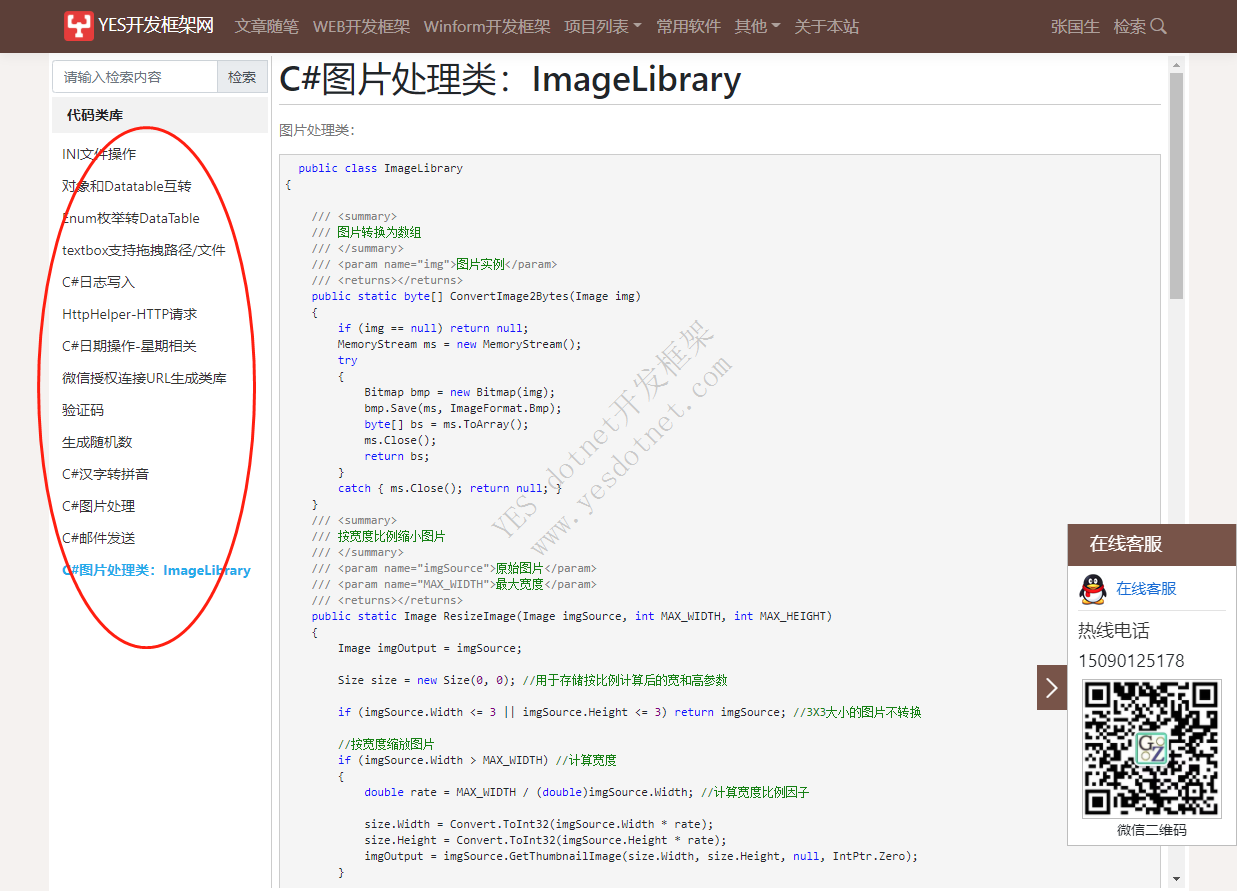Expand the 项目列表 dropdown menu
The image size is (1237, 891).
coord(602,26)
